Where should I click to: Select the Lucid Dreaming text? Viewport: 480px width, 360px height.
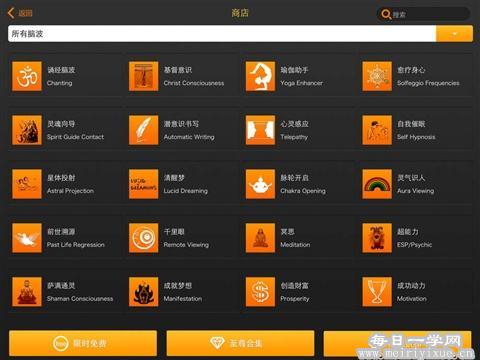185,191
